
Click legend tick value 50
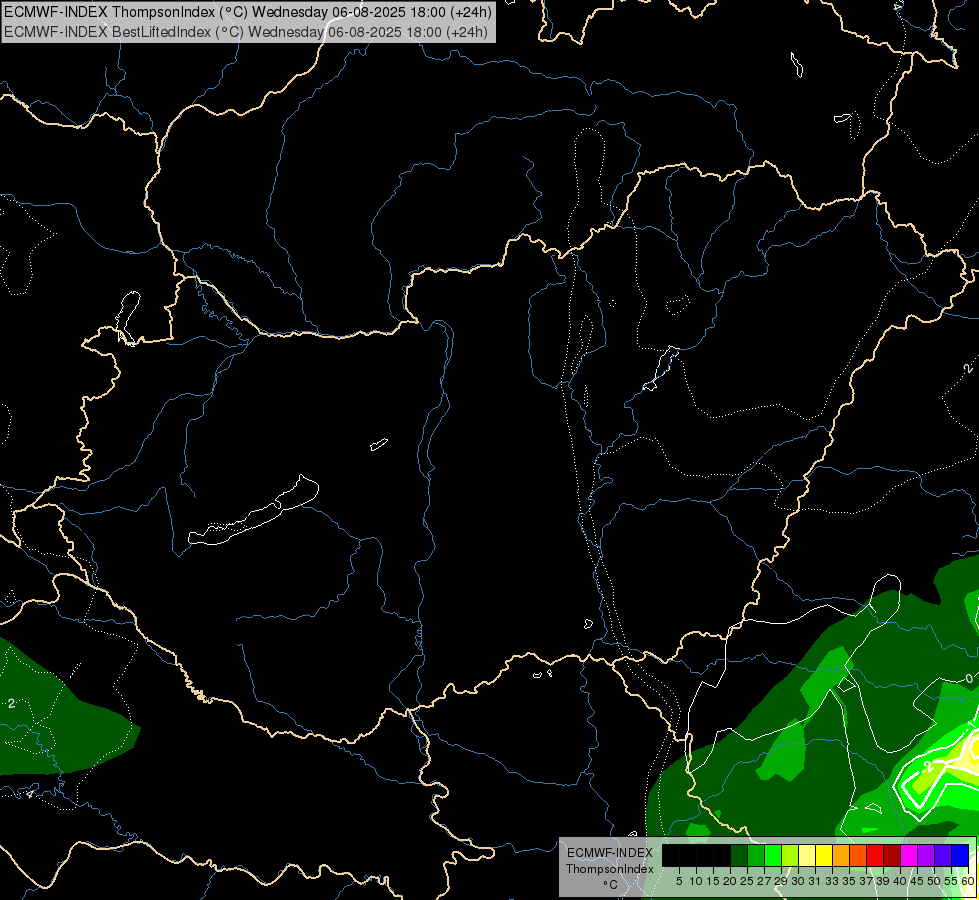tap(934, 881)
